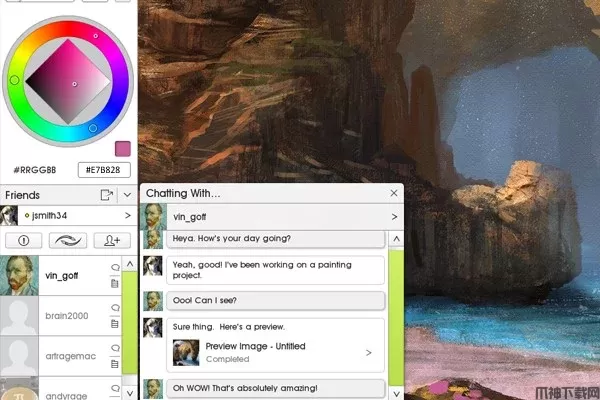Expand the Friends panel dropdown arrow
Screen dimensions: 600x400
127,195
